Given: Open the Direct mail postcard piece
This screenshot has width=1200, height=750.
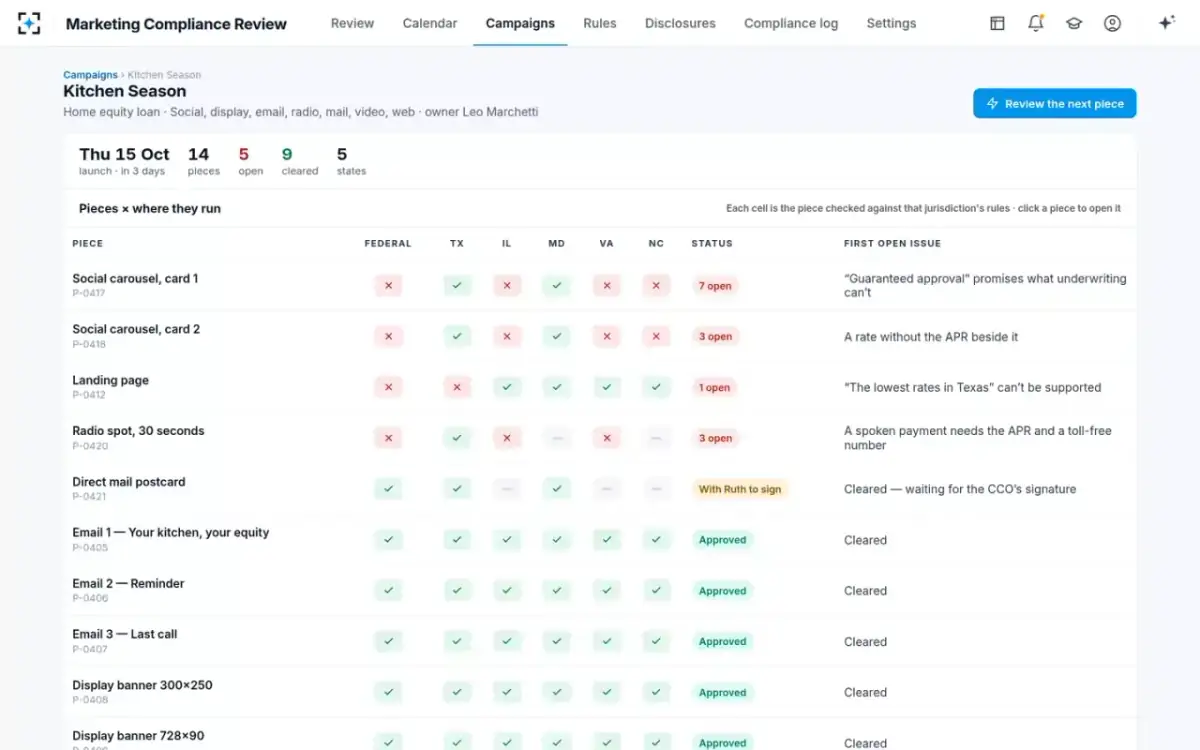Looking at the screenshot, I should [129, 482].
